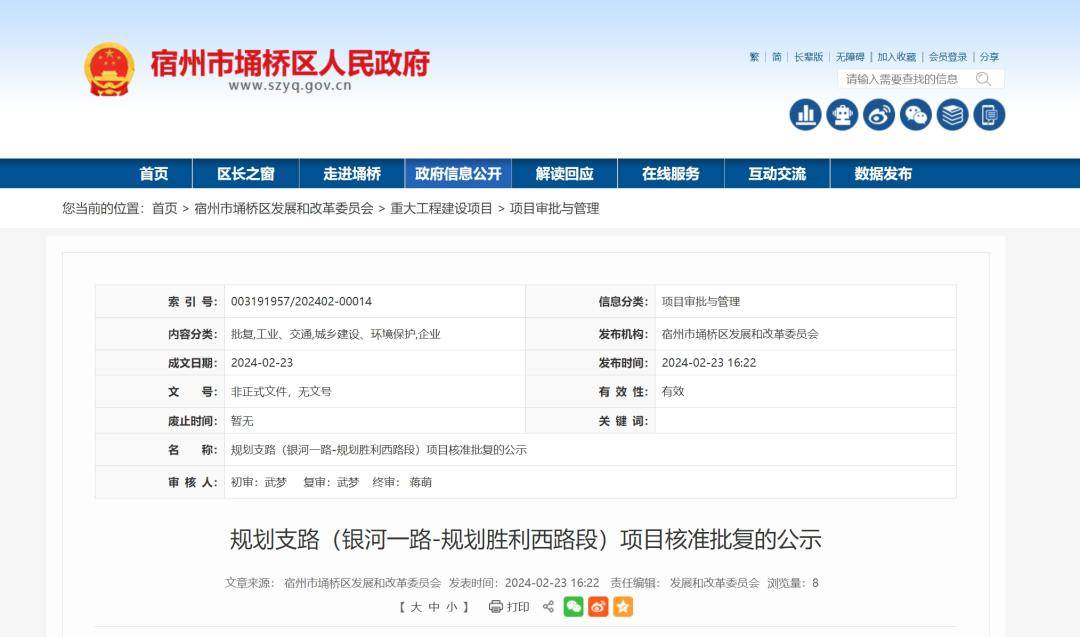The width and height of the screenshot is (1080, 637).
Task: Open the statistics bar-chart icon in header
Action: (x=805, y=114)
